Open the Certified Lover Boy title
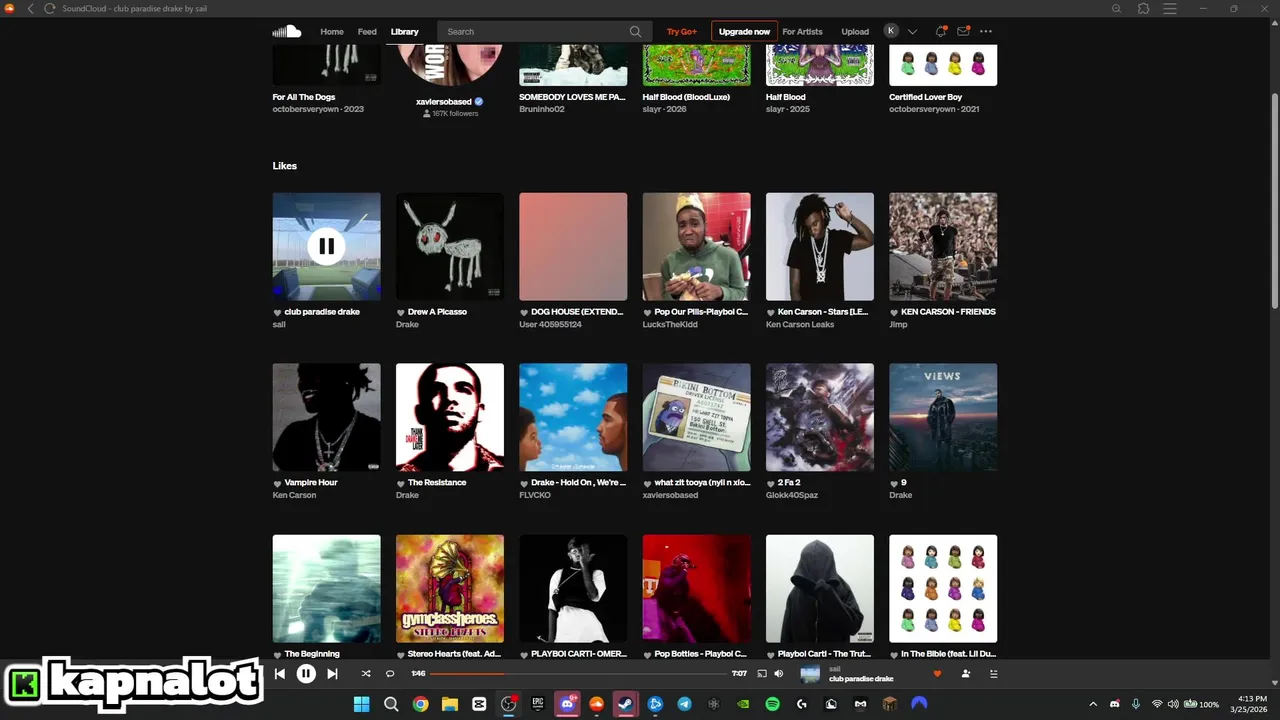The height and width of the screenshot is (720, 1280). point(926,97)
